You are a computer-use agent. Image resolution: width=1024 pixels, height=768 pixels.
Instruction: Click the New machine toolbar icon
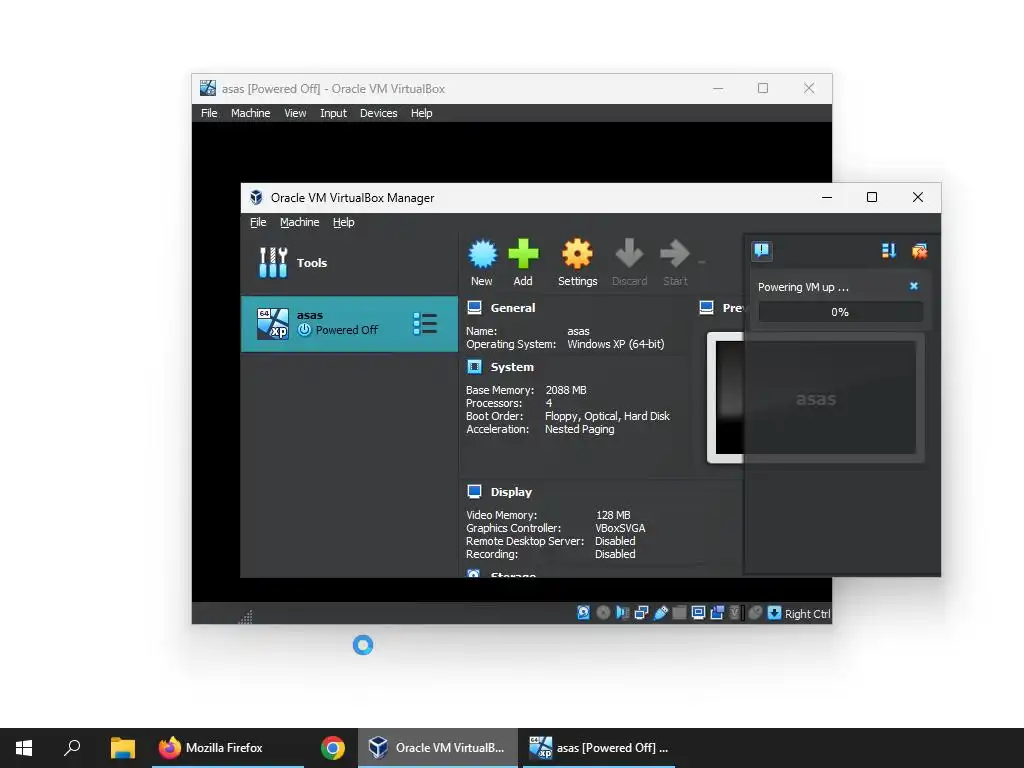point(482,254)
